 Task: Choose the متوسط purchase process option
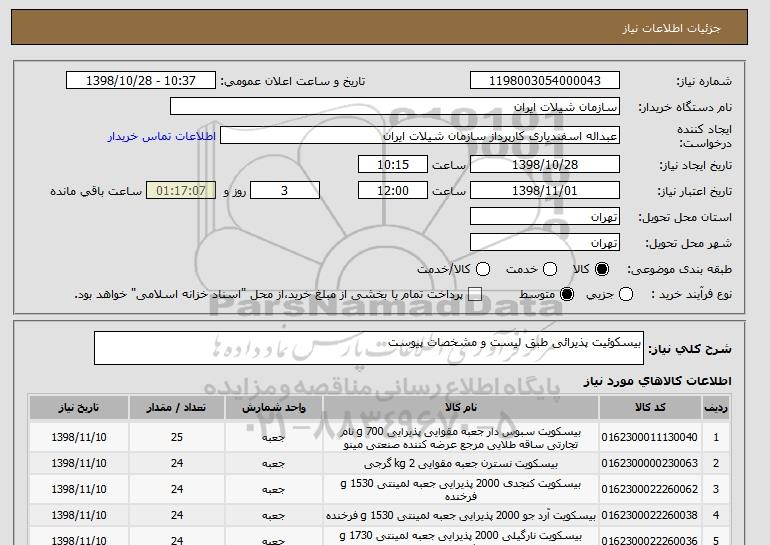click(x=567, y=294)
